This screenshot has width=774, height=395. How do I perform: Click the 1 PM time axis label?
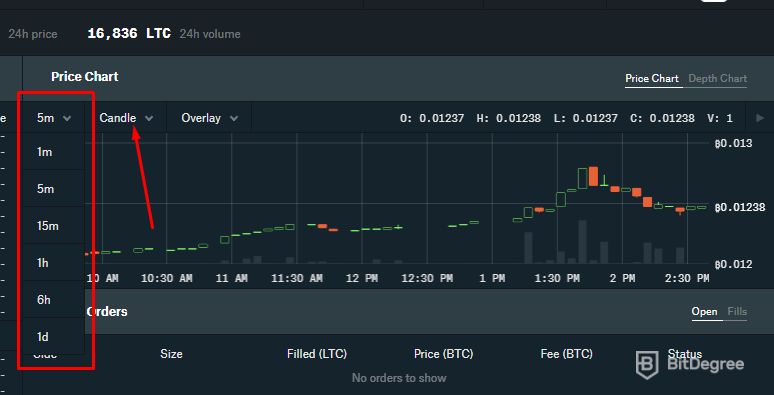pyautogui.click(x=492, y=278)
